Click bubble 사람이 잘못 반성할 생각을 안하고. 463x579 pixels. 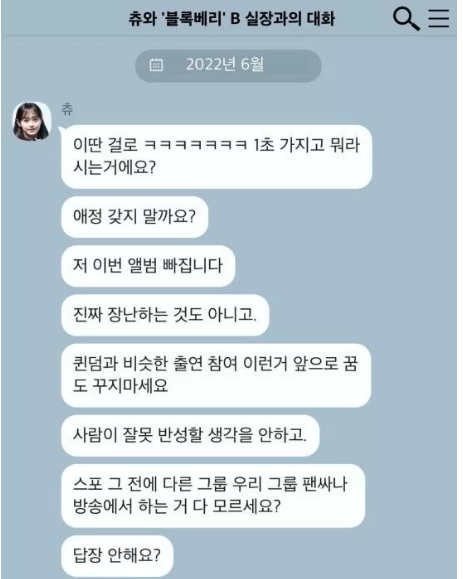(x=190, y=435)
